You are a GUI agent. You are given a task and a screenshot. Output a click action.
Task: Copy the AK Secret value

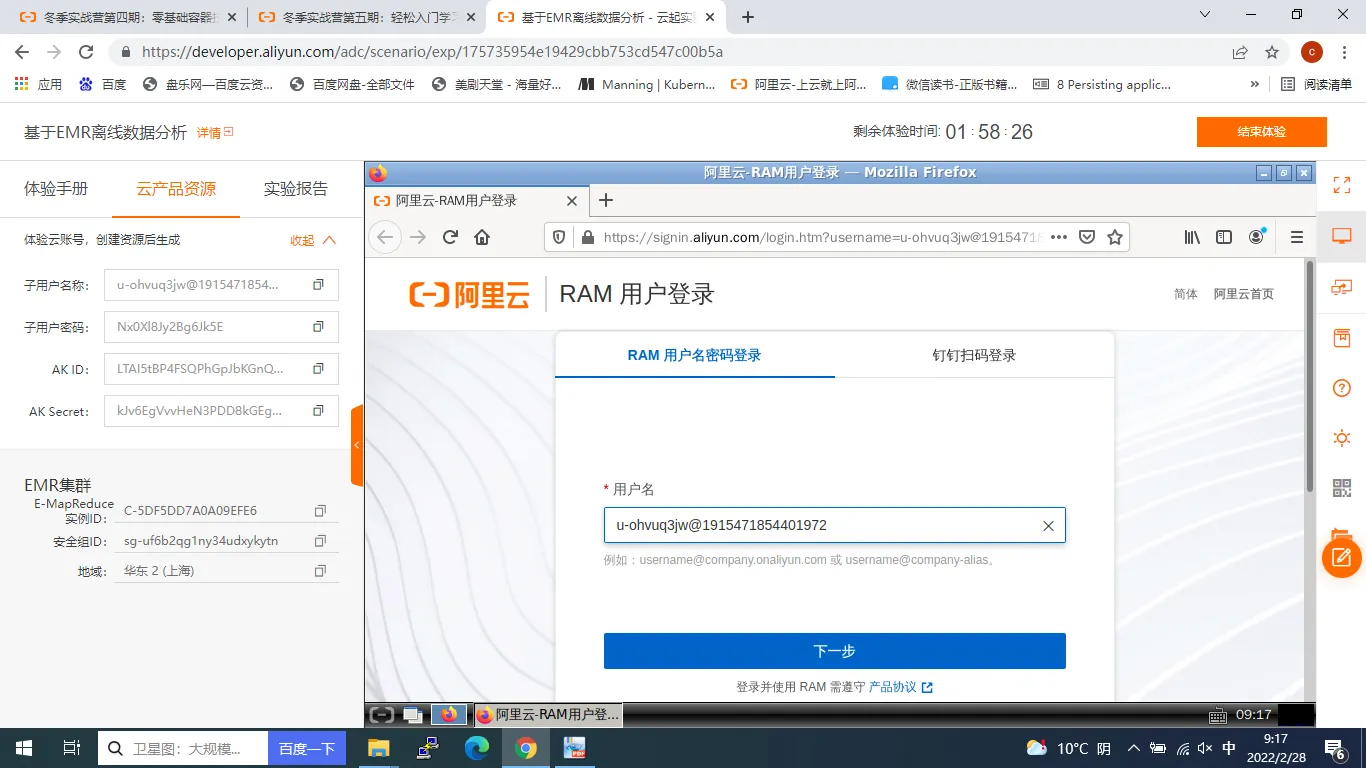coord(318,411)
